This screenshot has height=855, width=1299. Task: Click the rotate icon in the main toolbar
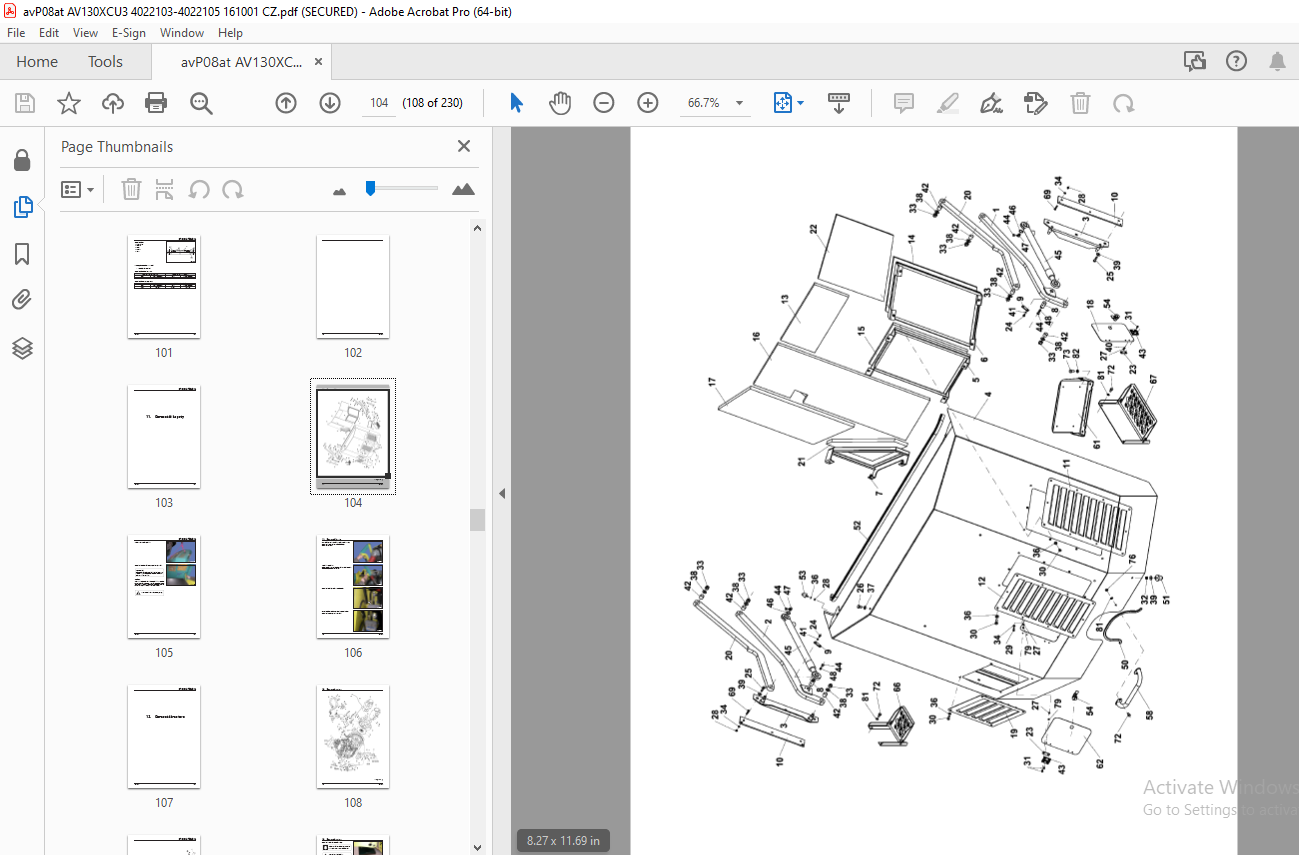pyautogui.click(x=1124, y=103)
